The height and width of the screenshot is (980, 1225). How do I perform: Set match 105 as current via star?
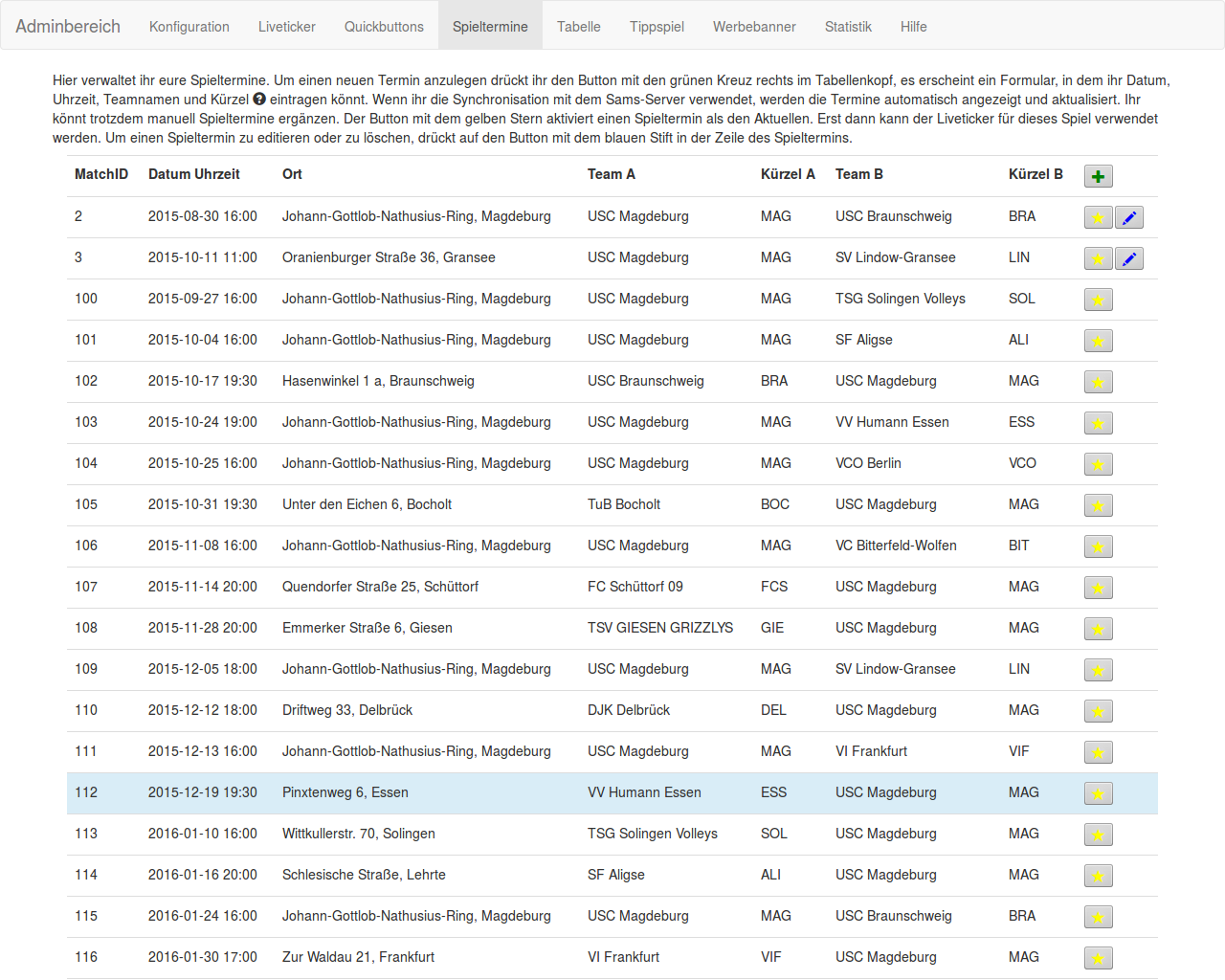click(x=1098, y=505)
